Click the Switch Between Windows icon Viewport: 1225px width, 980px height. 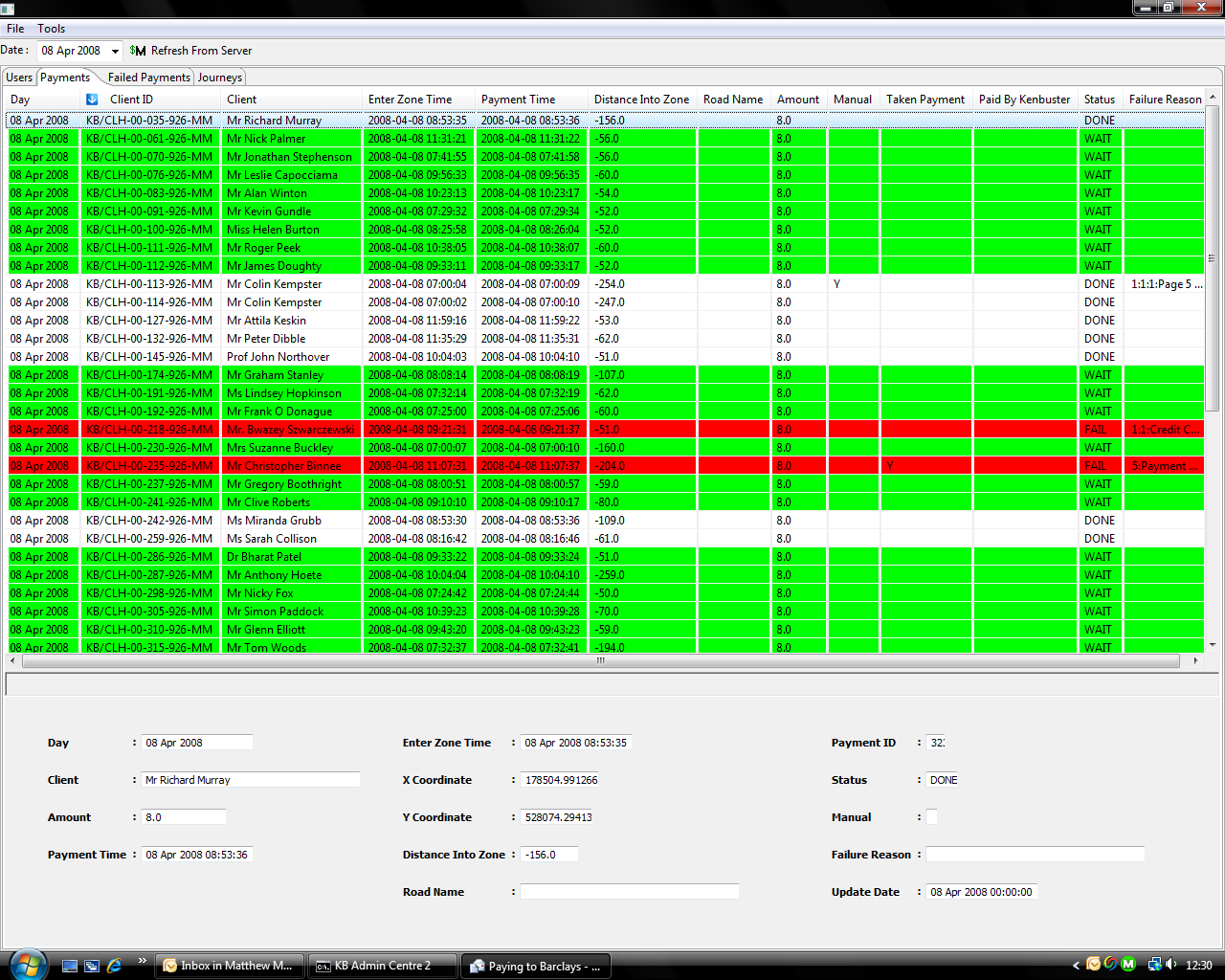tap(92, 966)
